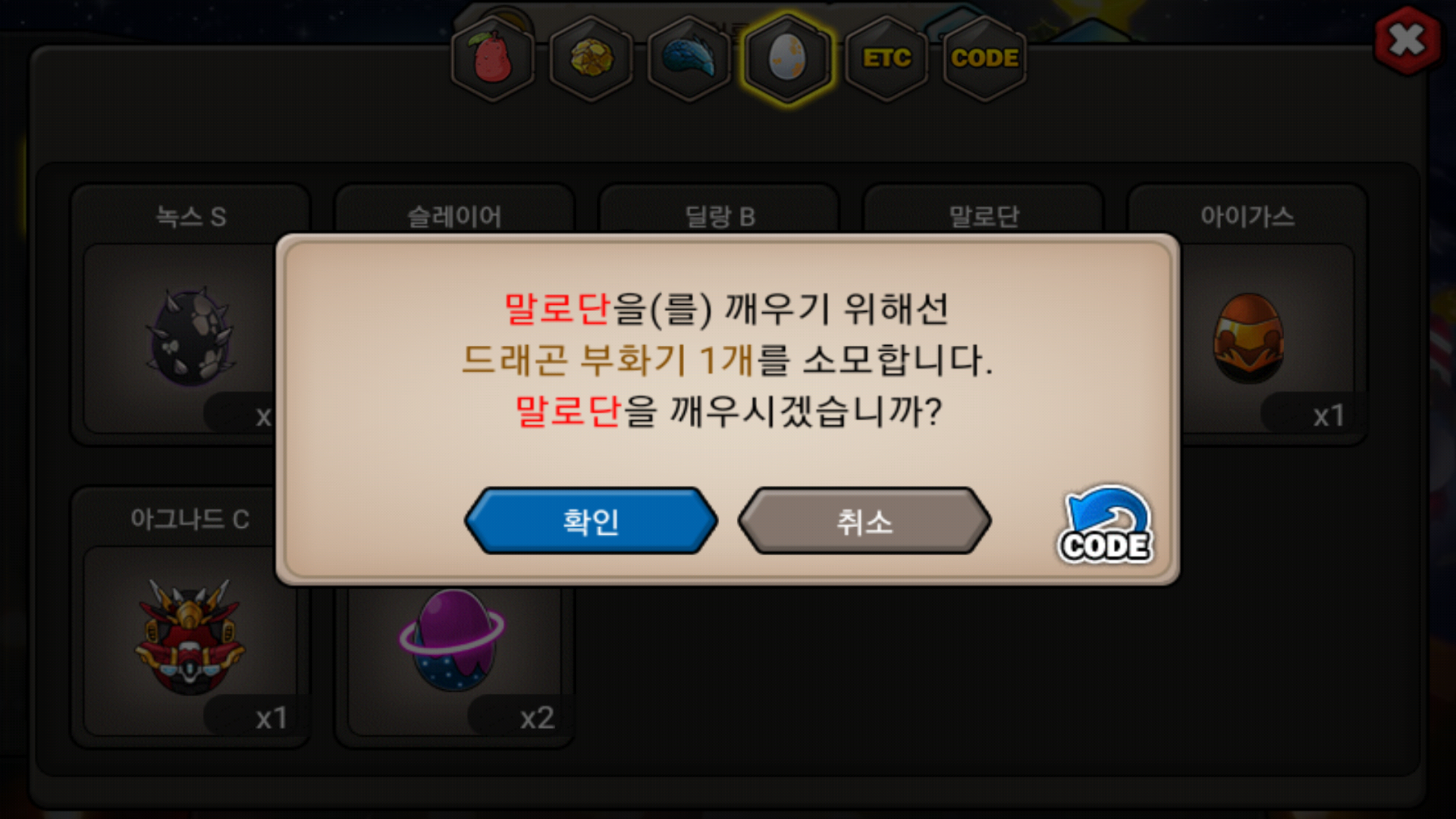Open the blue dragon wing category
Viewport: 1456px width, 819px height.
point(689,59)
